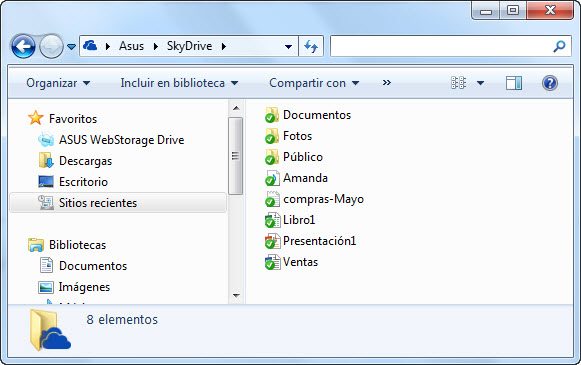Click the Descargas folder icon
581x365 pixels.
point(46,160)
